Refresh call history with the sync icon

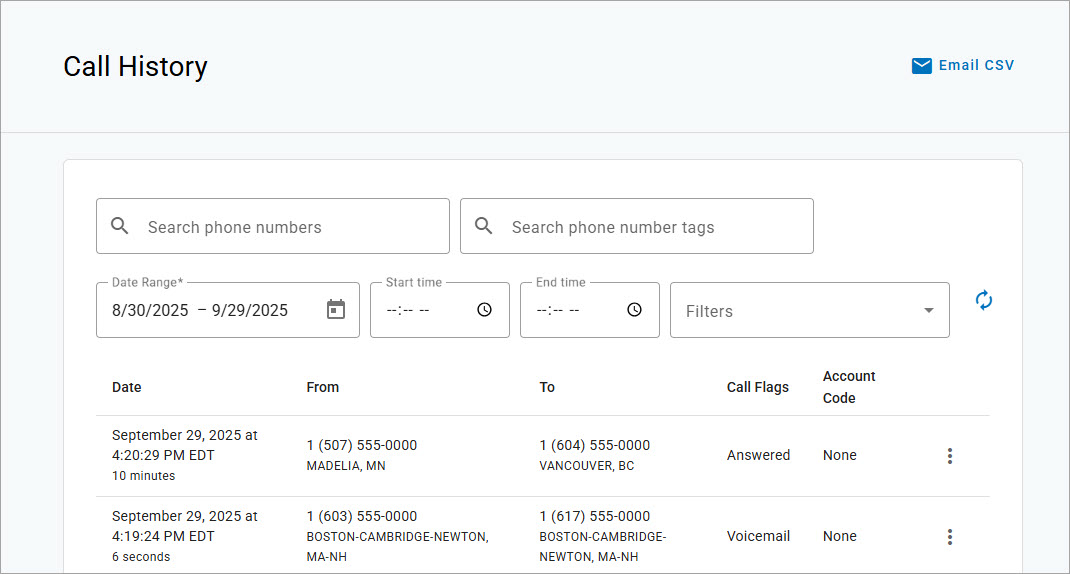(x=984, y=300)
